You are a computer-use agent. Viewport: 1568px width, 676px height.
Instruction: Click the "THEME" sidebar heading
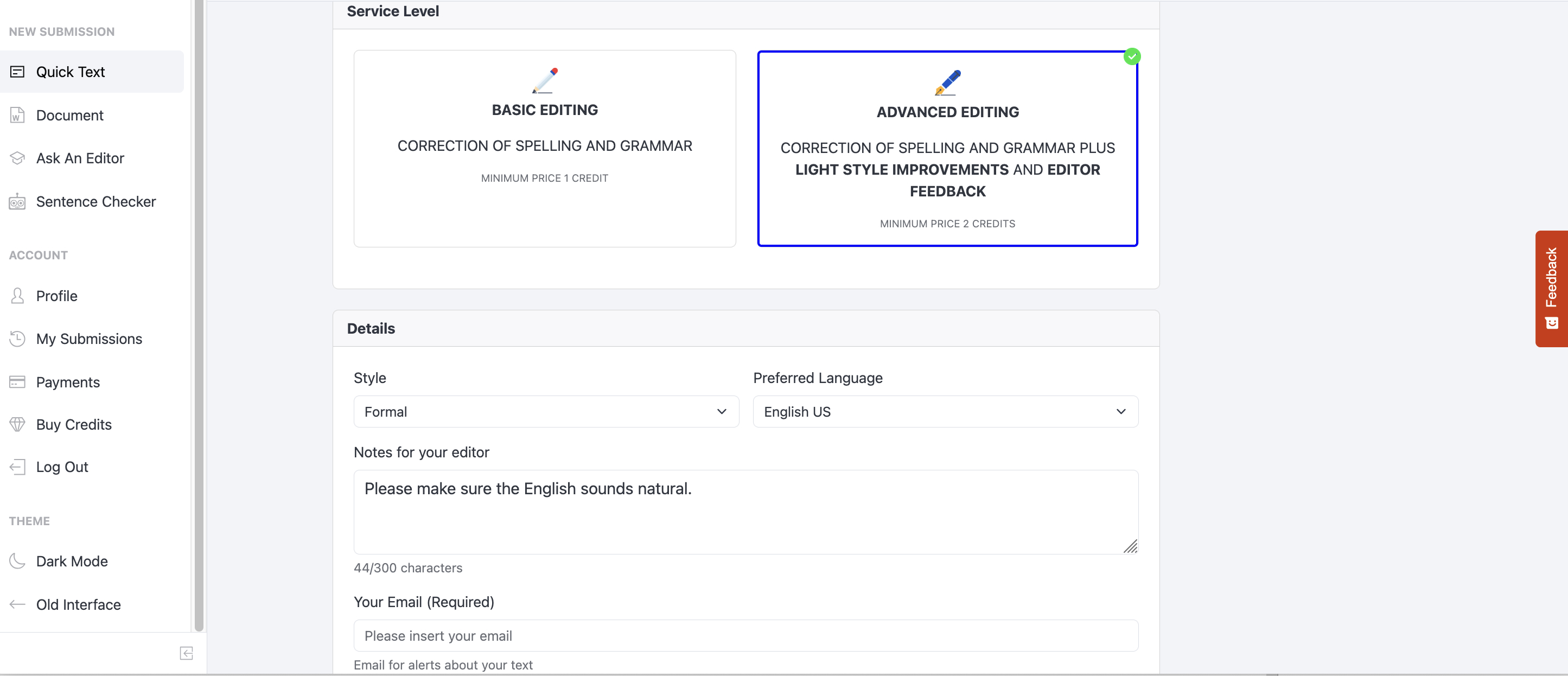pos(29,521)
